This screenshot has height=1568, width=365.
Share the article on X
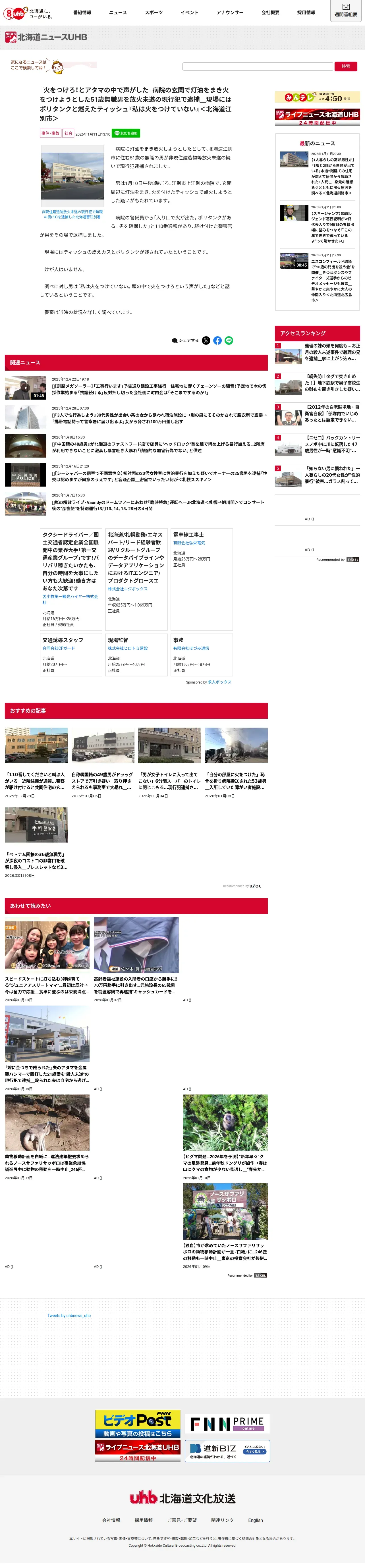[x=206, y=340]
